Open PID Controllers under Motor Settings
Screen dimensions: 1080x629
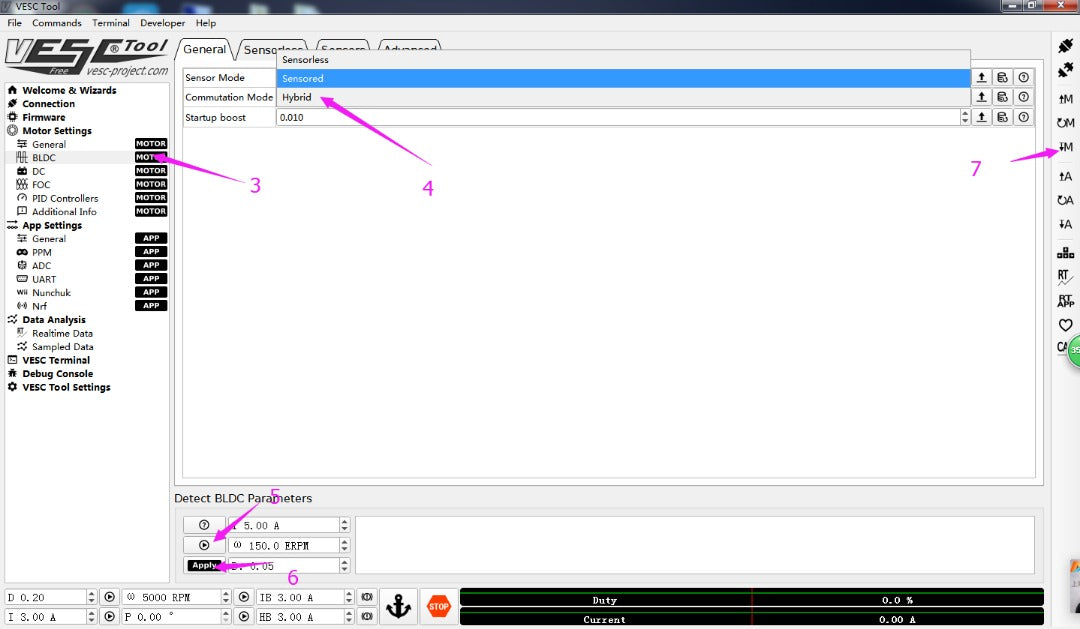[65, 198]
